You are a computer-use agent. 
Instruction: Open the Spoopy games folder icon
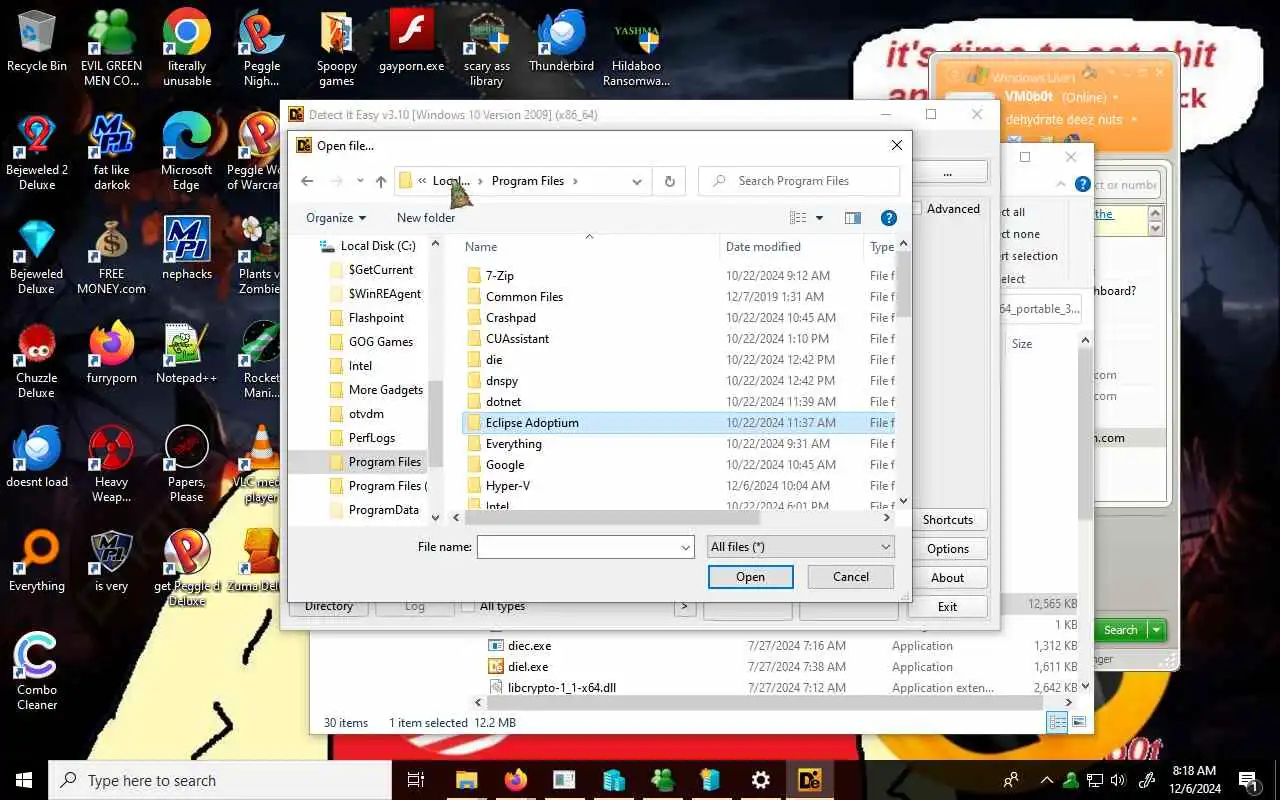337,48
